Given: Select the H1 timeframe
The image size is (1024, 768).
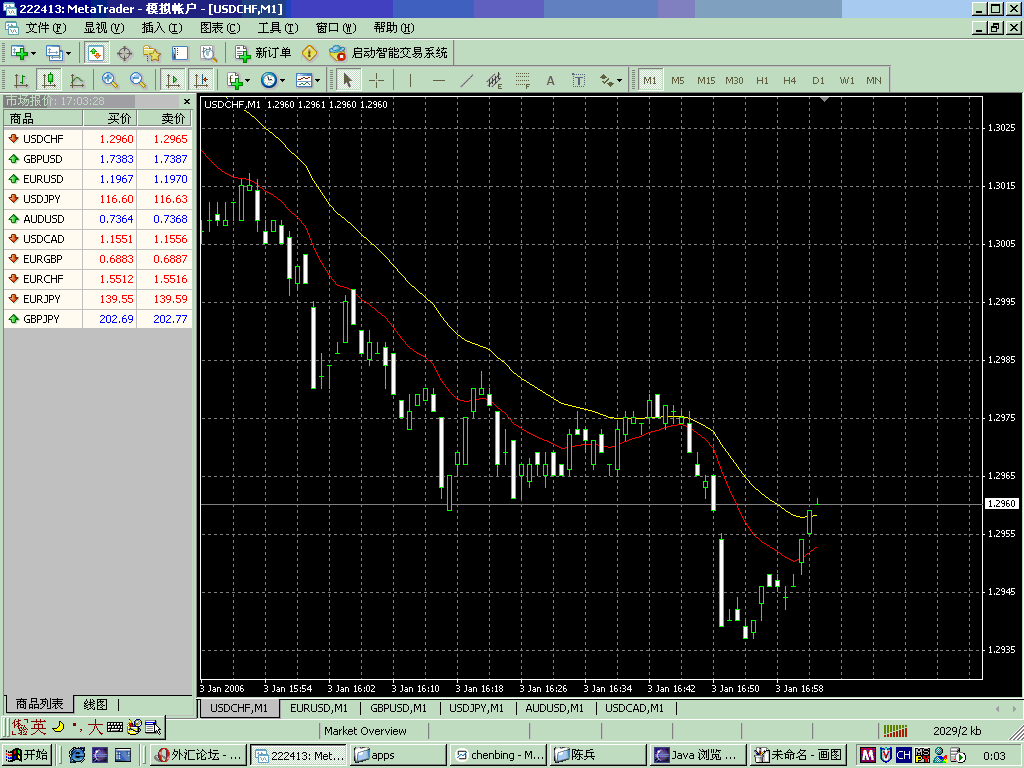Looking at the screenshot, I should point(762,79).
